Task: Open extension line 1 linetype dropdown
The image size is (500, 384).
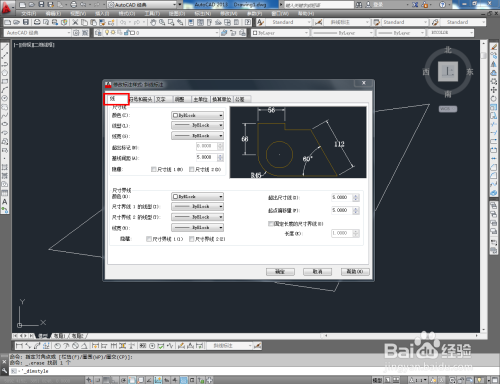Action: (x=197, y=207)
